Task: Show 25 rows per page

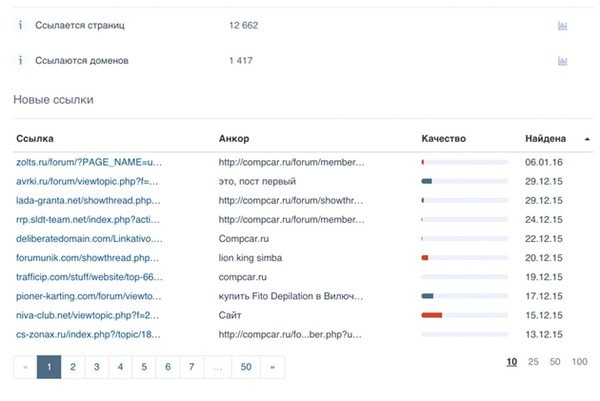Action: click(533, 362)
